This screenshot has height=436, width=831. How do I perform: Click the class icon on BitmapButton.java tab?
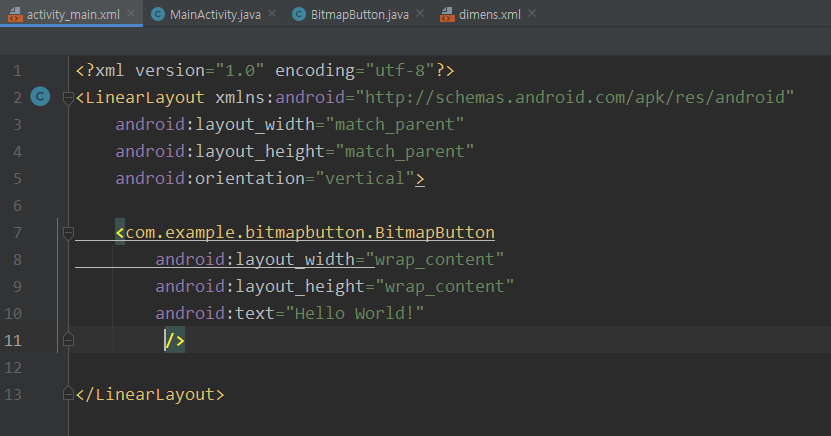(x=299, y=14)
